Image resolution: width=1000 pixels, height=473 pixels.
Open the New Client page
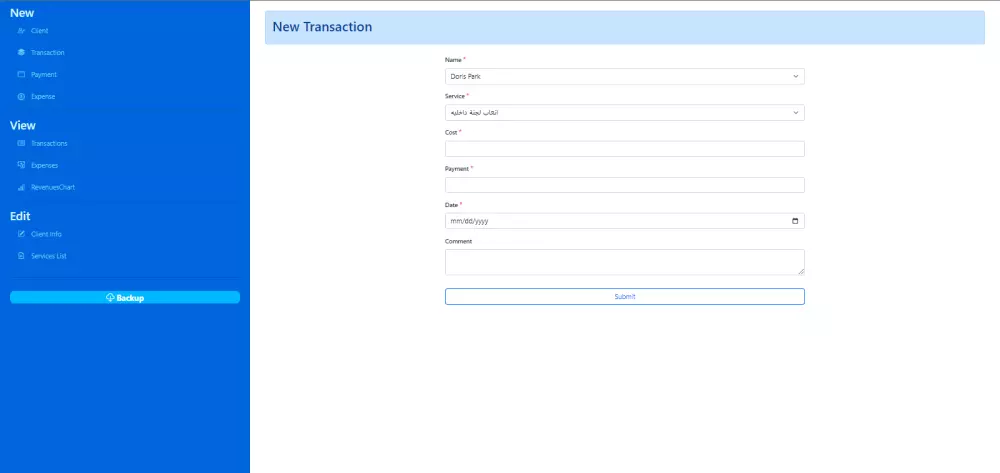pos(40,31)
